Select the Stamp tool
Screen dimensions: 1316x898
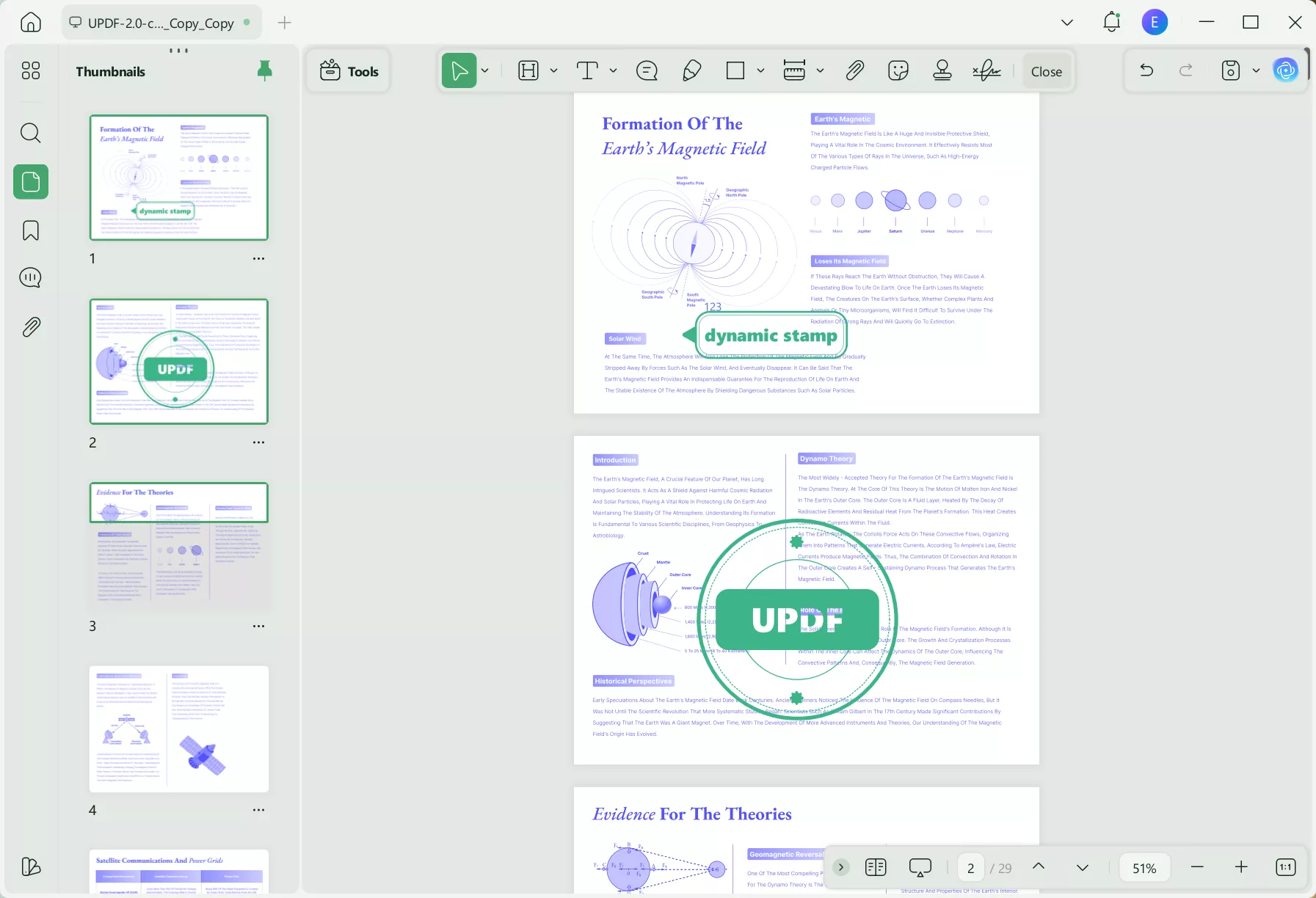point(941,70)
